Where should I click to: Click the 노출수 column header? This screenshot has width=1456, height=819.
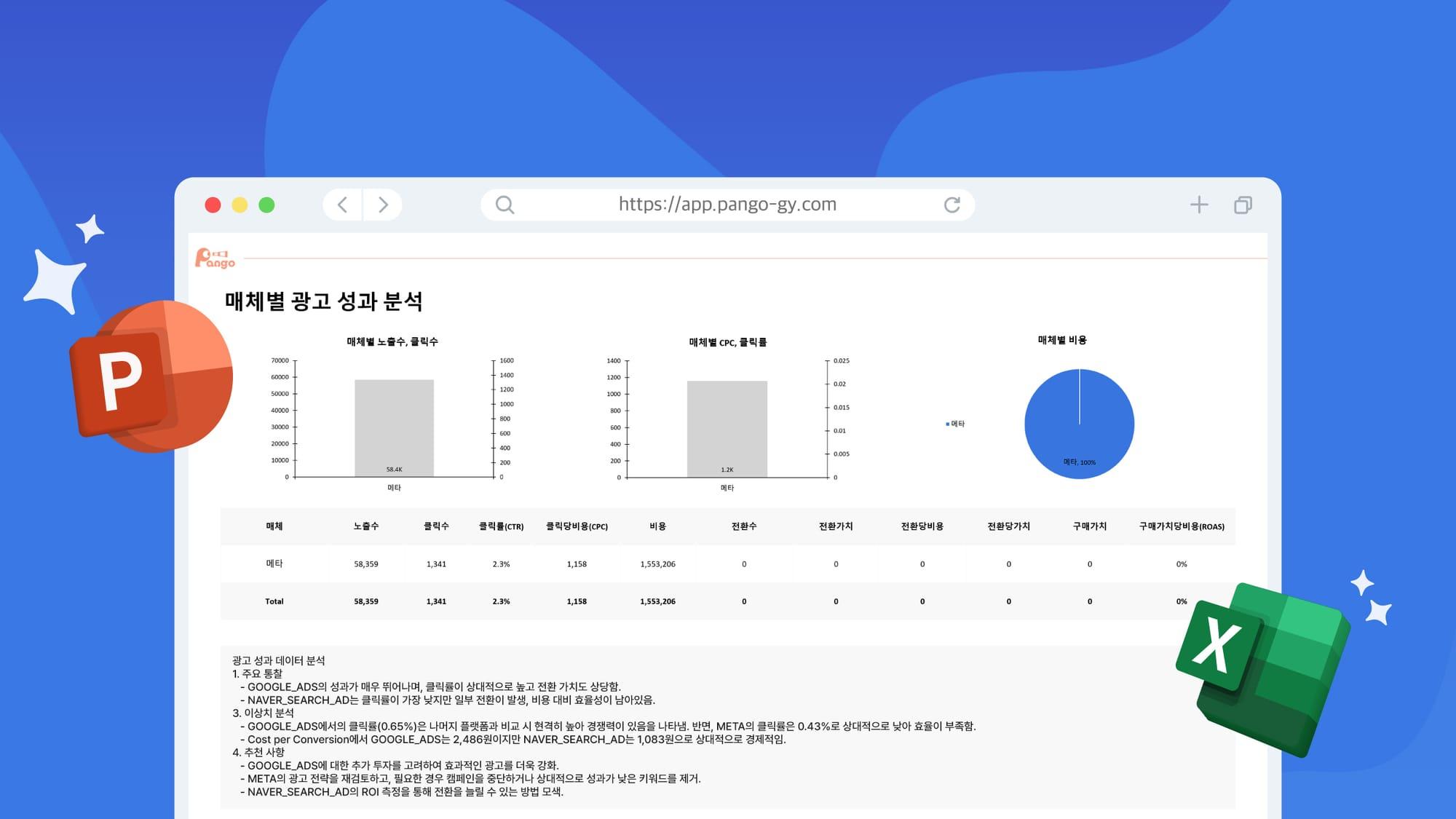pos(366,526)
